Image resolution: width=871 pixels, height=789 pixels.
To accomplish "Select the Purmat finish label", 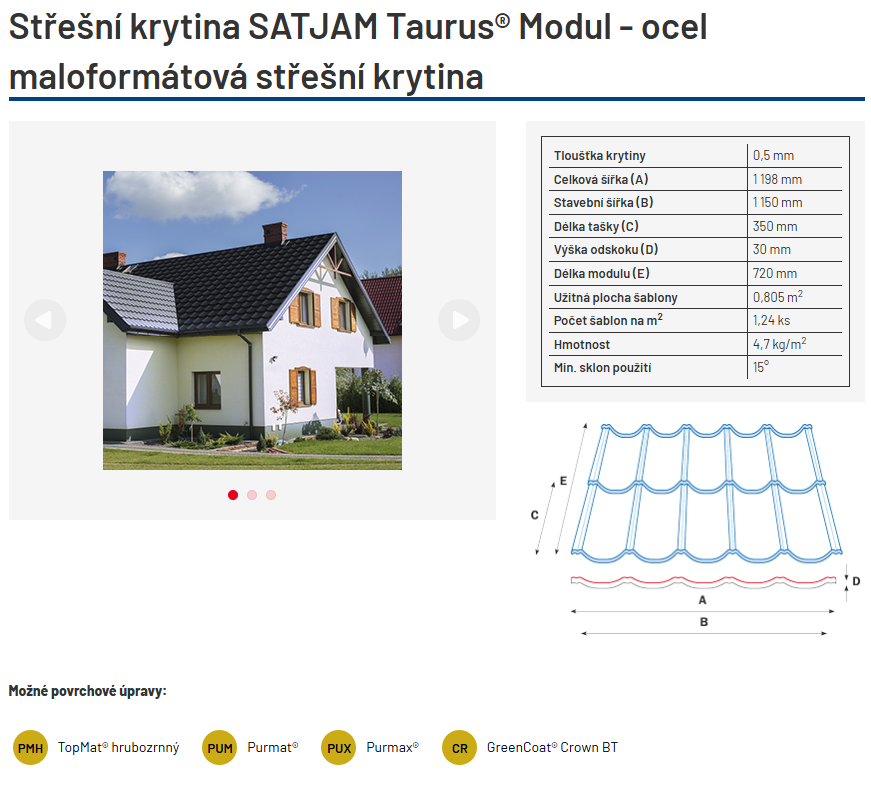I will point(273,747).
